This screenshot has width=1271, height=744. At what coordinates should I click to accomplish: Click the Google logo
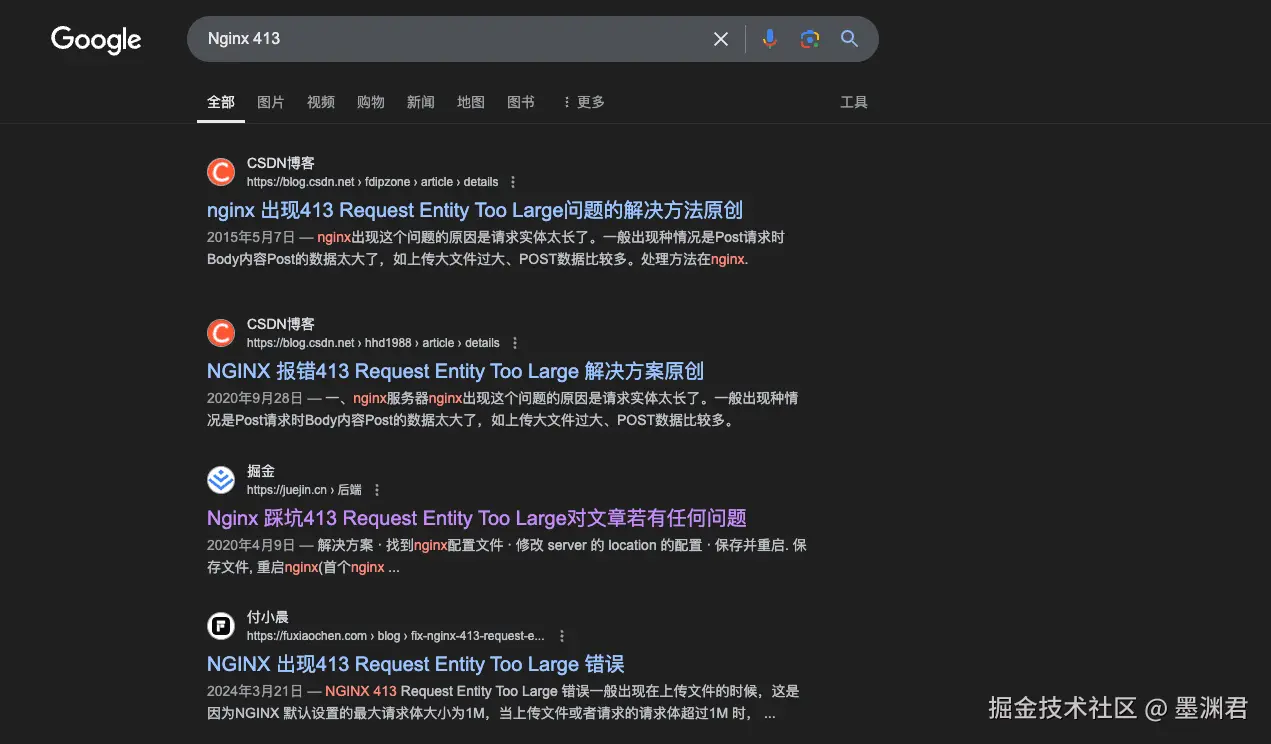click(x=96, y=40)
